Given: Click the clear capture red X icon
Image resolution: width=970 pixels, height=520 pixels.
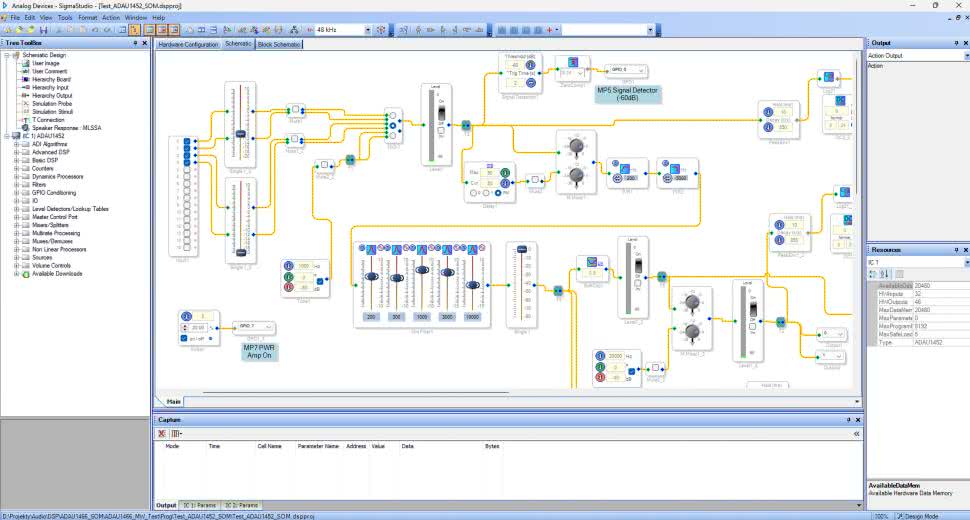Looking at the screenshot, I should pos(162,433).
